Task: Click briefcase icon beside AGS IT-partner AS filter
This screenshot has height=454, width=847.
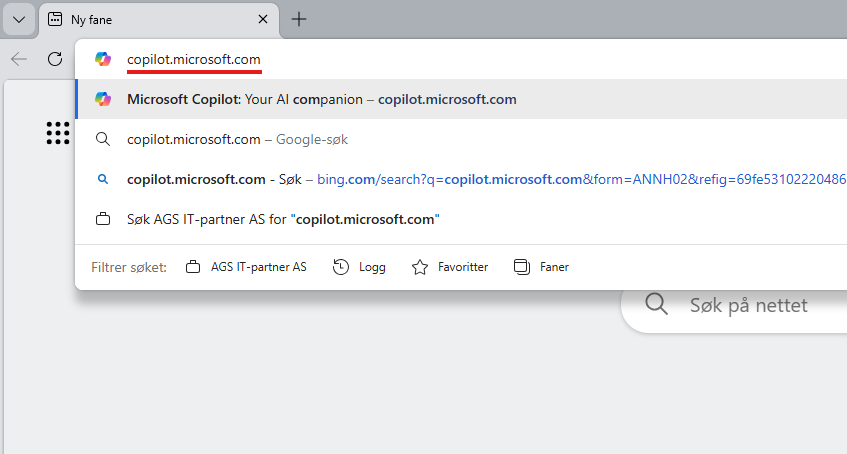Action: coord(193,267)
